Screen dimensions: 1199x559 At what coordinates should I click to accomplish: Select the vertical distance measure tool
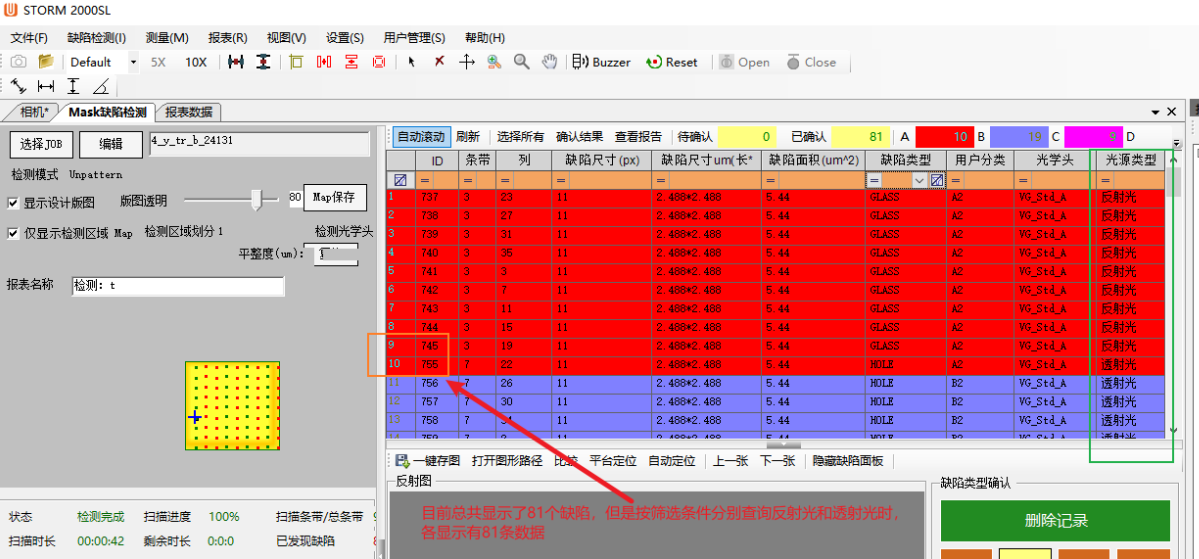coord(73,86)
